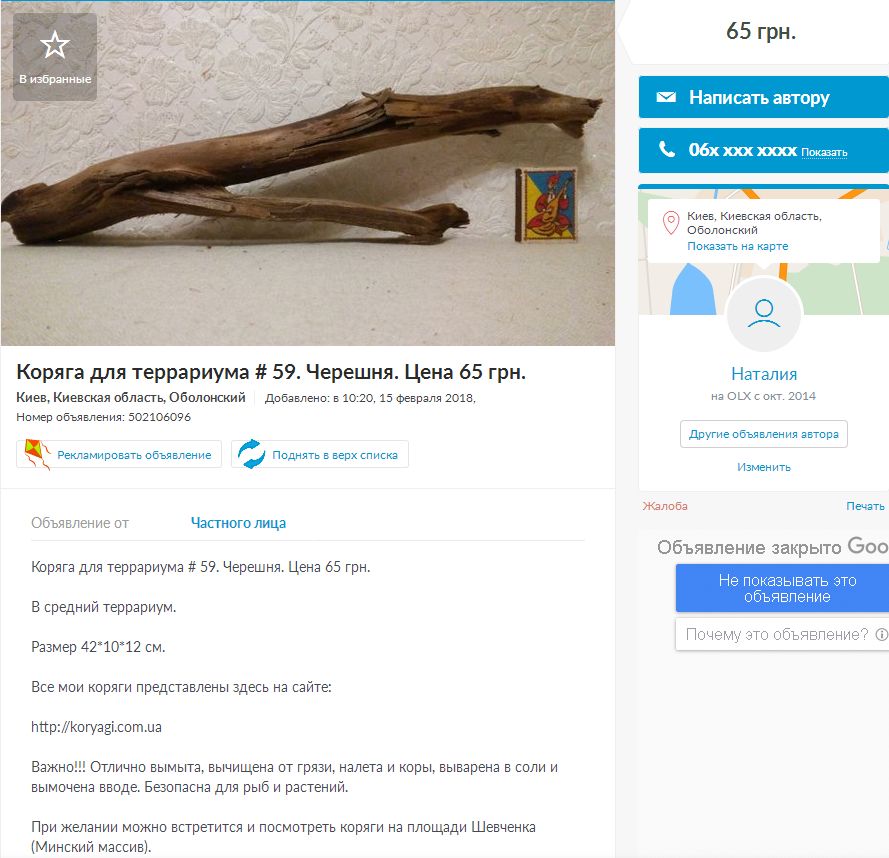Click the kite icon for advertising listing
This screenshot has height=858, width=889.
[37, 454]
